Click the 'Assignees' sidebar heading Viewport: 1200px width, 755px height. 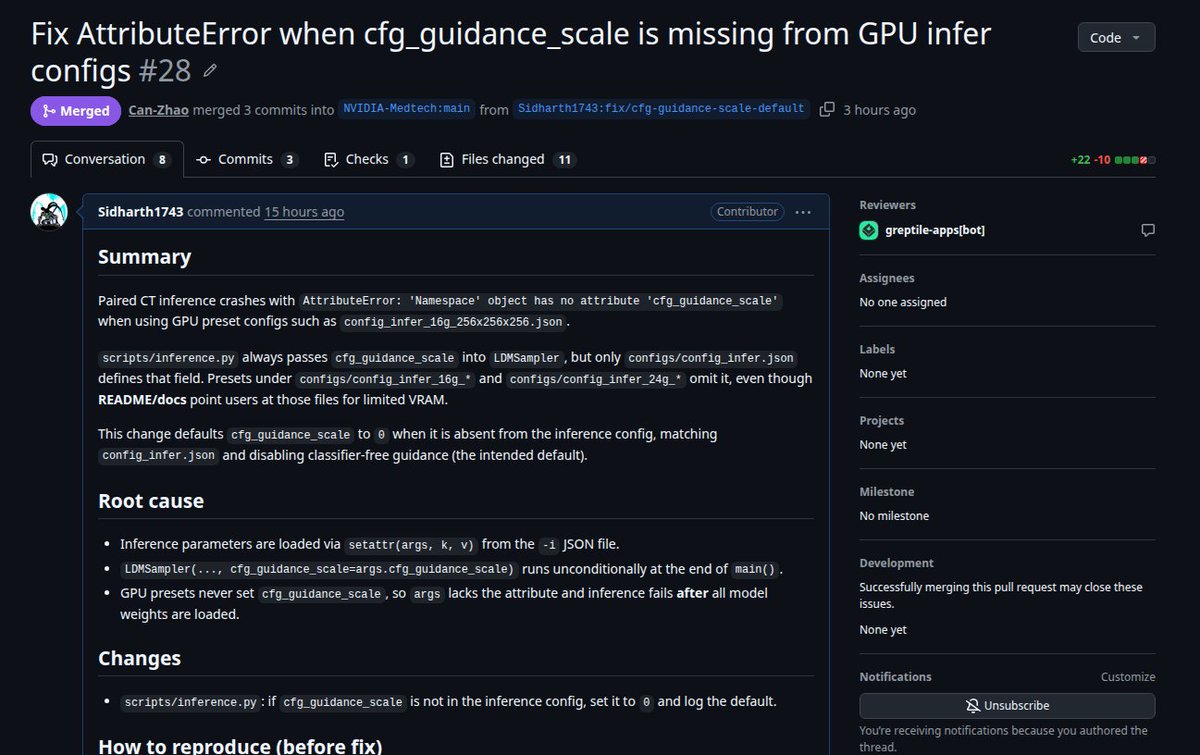887,278
